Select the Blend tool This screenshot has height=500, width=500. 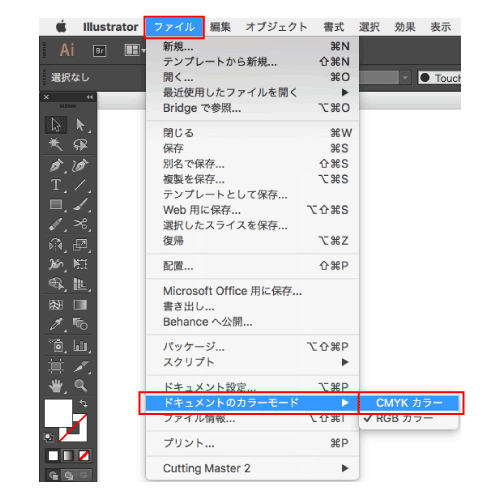[80, 324]
